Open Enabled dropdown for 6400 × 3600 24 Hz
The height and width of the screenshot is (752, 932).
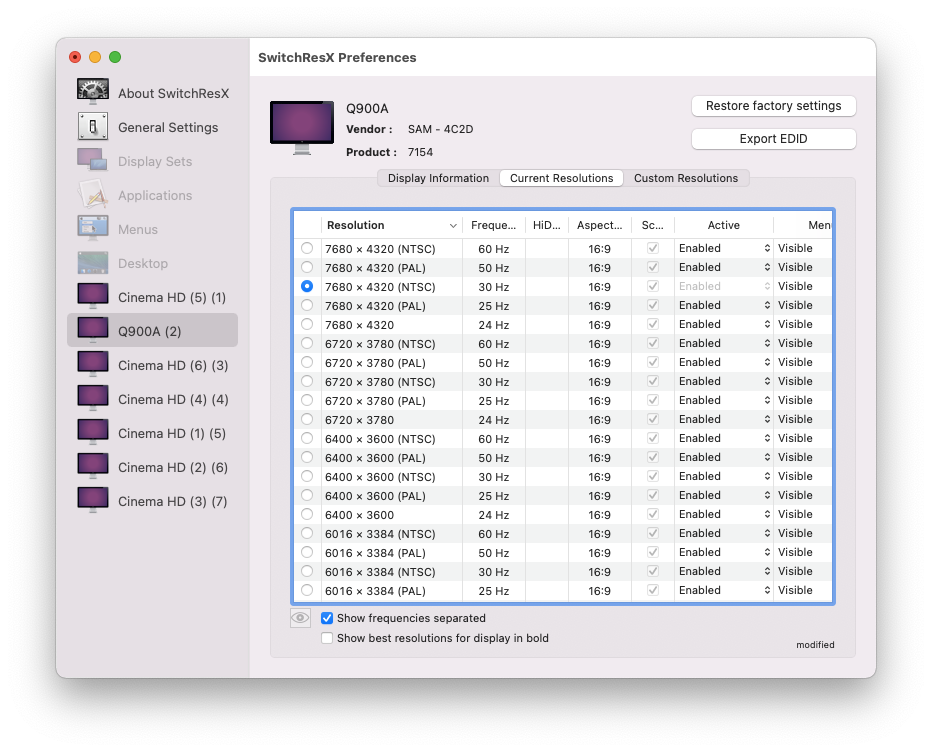pyautogui.click(x=724, y=514)
